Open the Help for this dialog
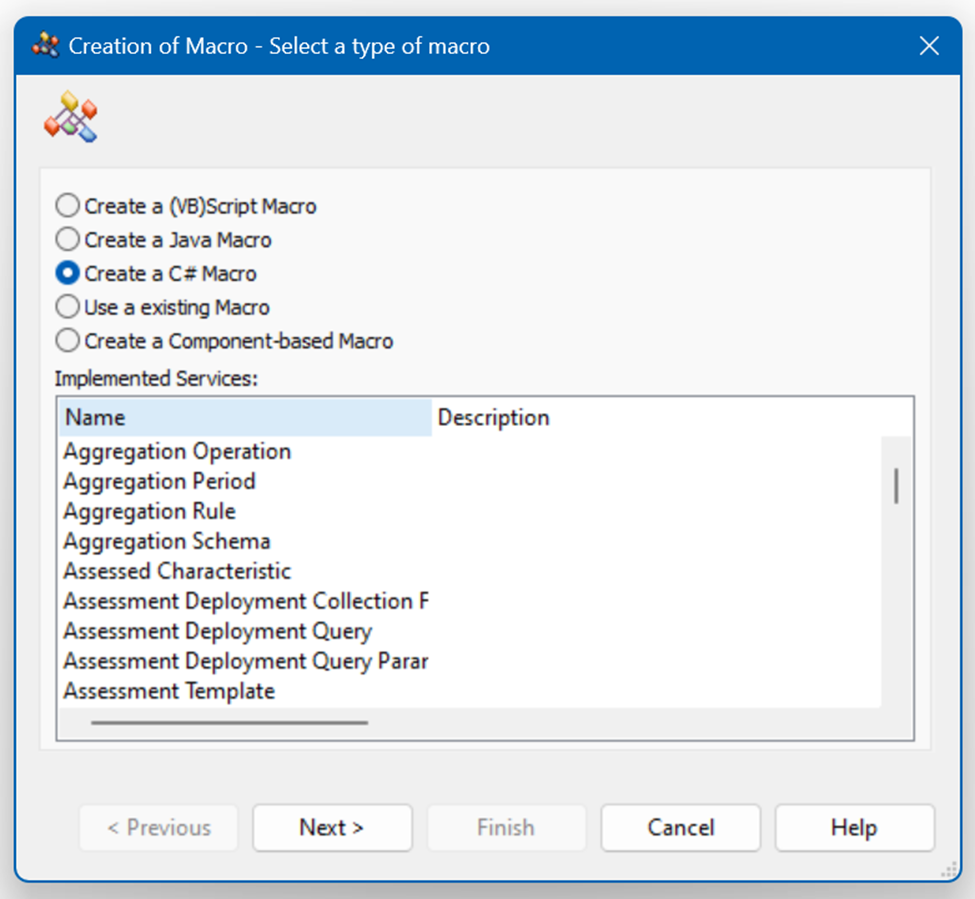Viewport: 975px width, 899px height. (x=854, y=827)
